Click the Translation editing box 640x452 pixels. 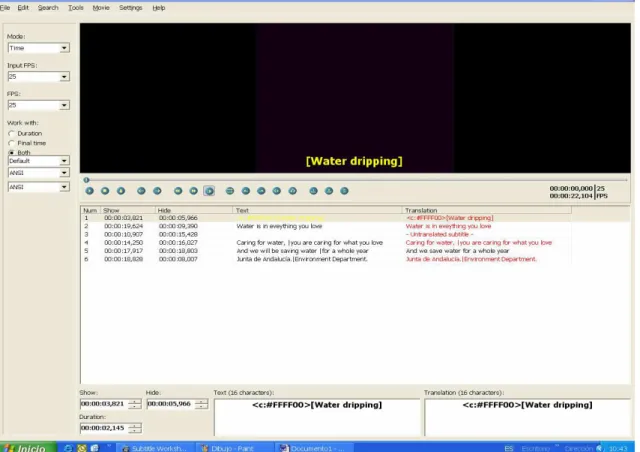[x=527, y=418]
